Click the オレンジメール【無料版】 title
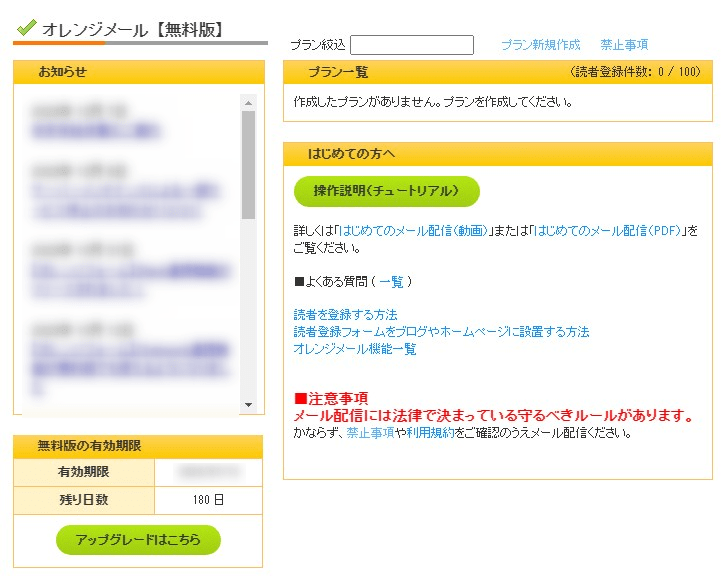Screen dimensions: 725x576 point(134,30)
